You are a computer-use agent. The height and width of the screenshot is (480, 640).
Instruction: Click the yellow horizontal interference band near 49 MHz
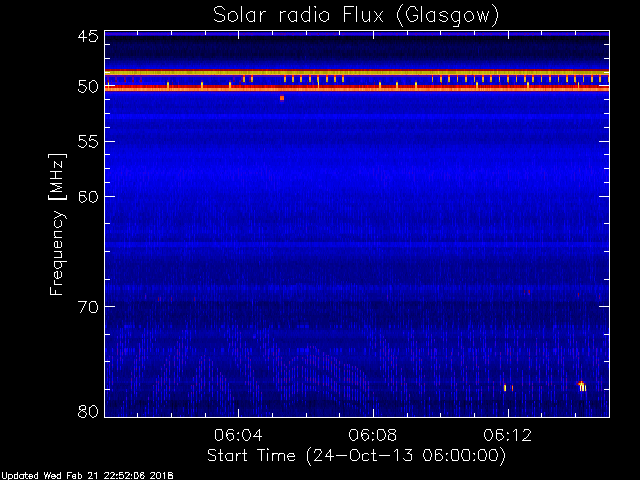coord(357,73)
